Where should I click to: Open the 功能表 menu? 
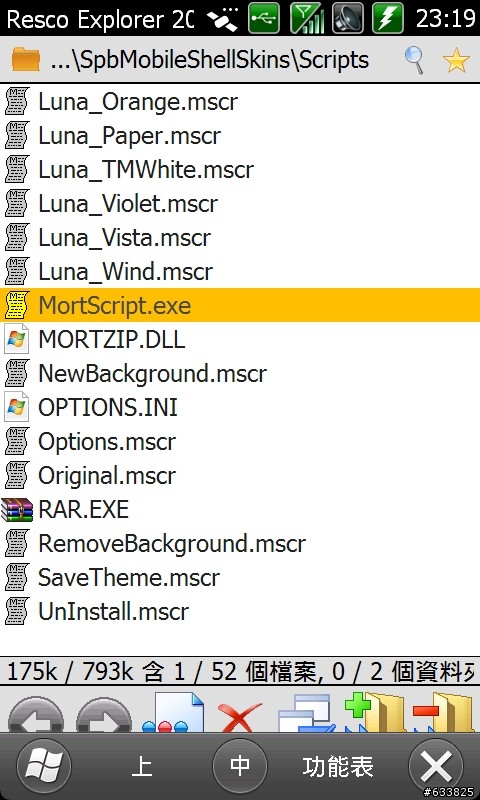click(x=338, y=766)
